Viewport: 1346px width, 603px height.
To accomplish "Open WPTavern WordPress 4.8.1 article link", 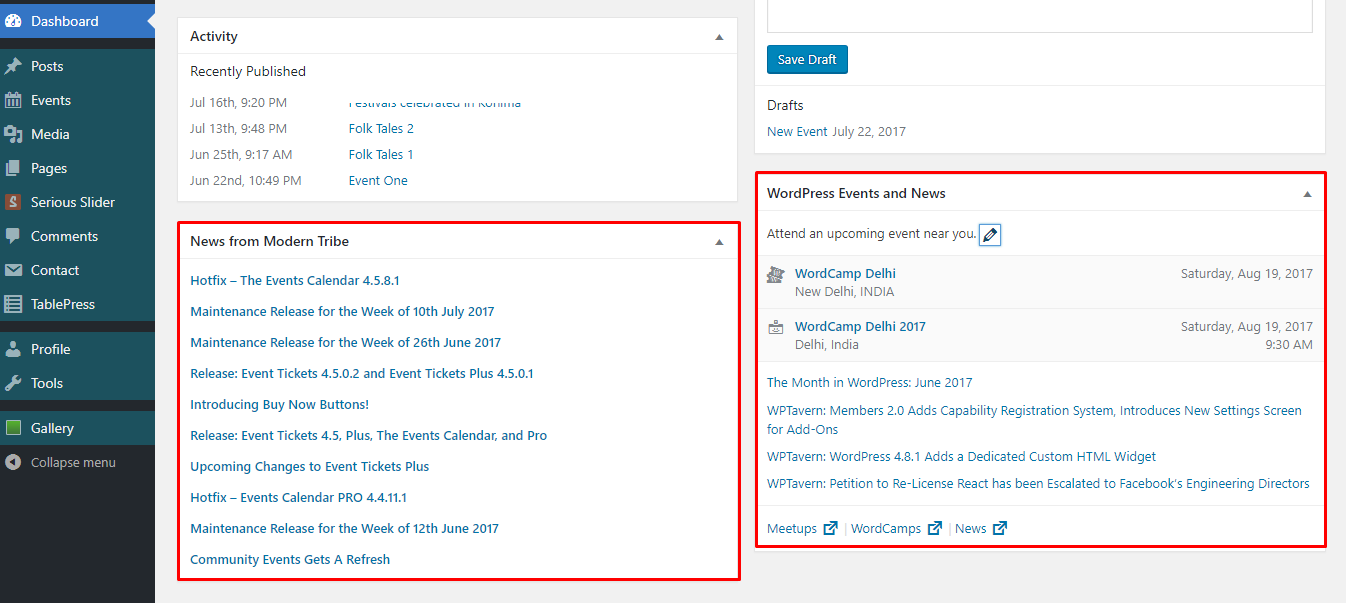I will pyautogui.click(x=961, y=456).
